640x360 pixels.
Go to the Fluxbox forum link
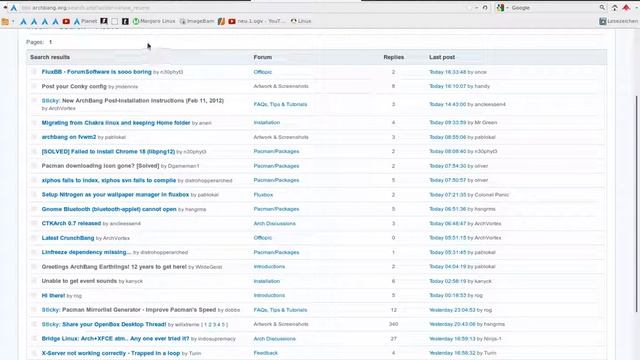click(263, 195)
